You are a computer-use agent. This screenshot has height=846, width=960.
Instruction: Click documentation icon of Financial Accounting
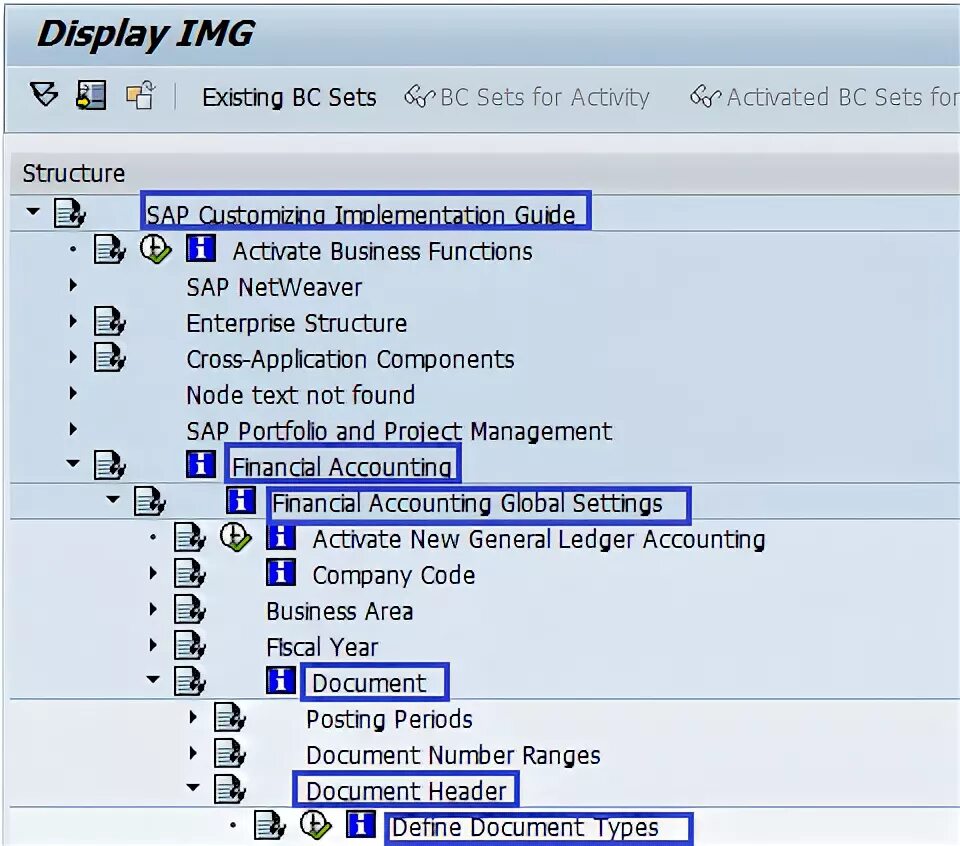[x=110, y=466]
